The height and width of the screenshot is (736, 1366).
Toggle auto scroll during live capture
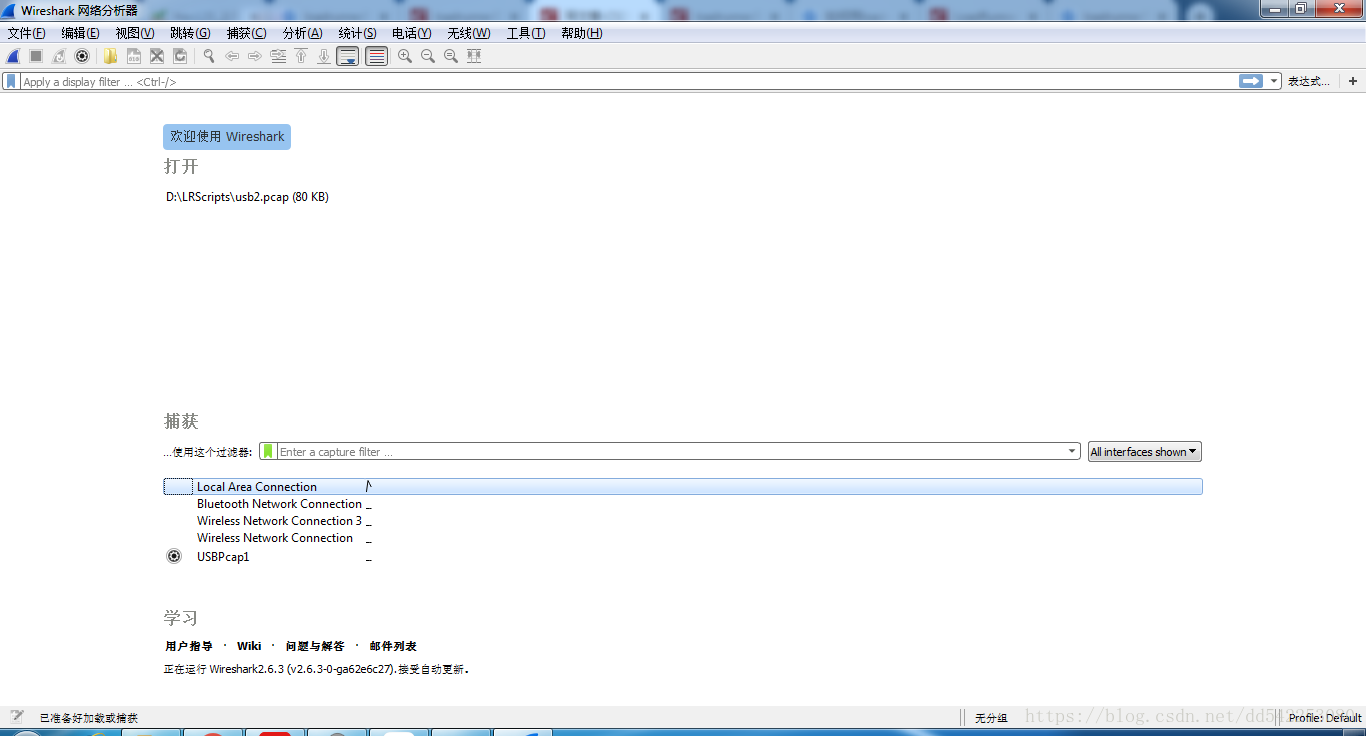[x=348, y=56]
